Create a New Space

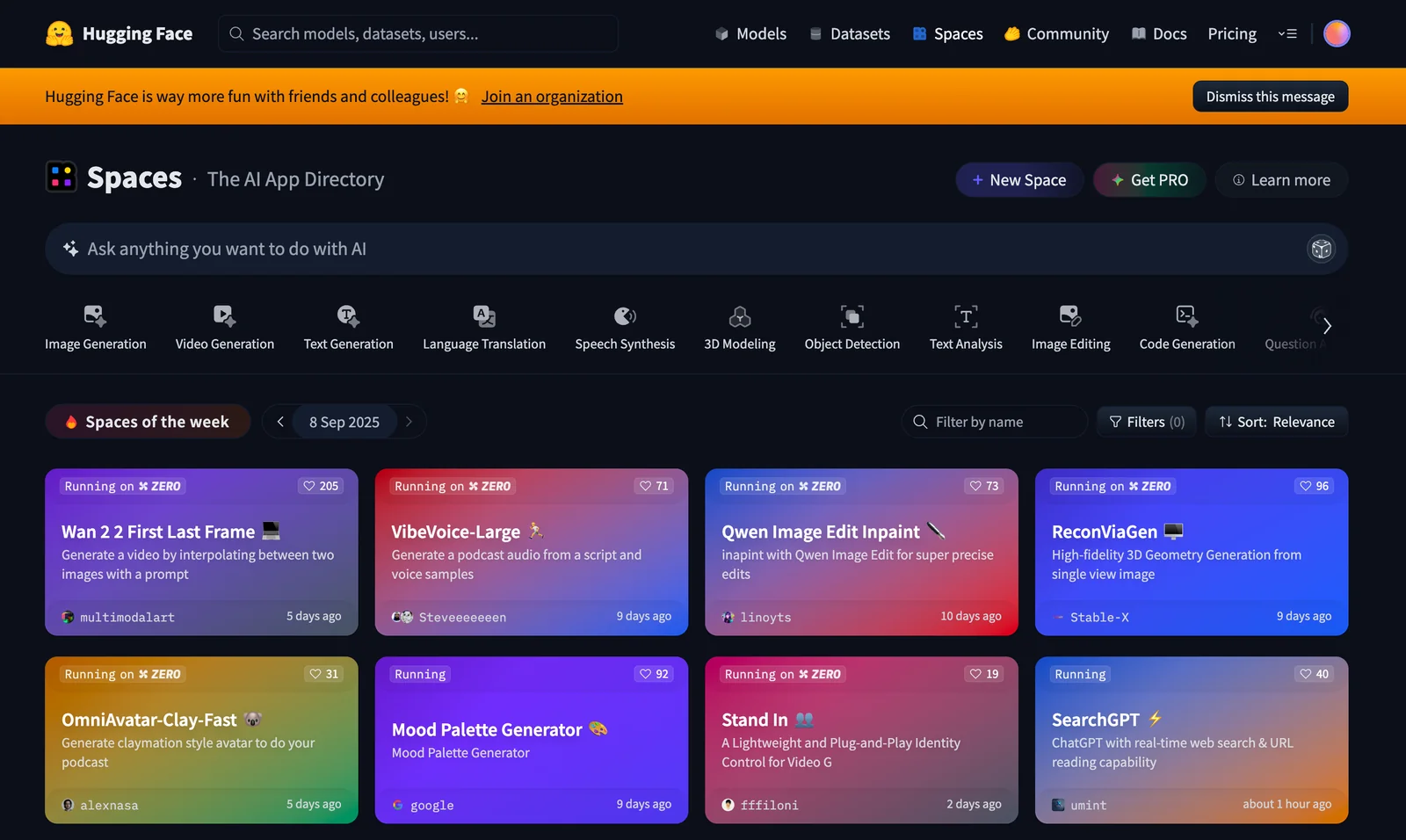coord(1019,180)
